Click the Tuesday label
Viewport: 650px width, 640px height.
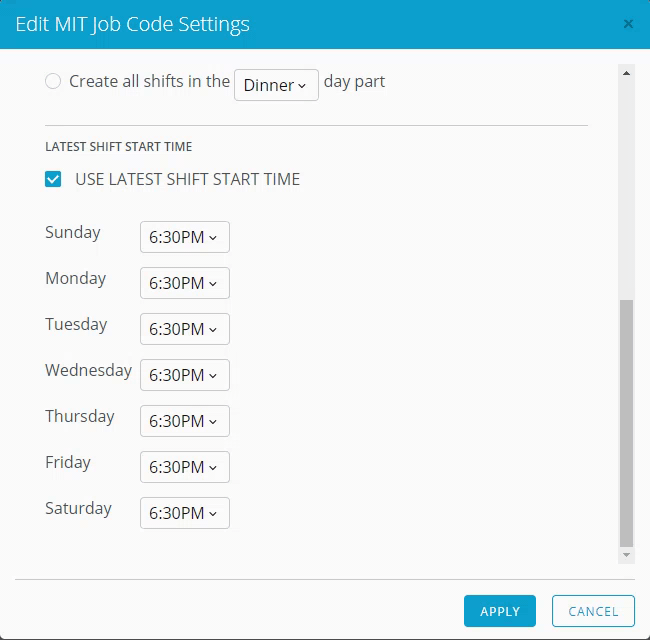(x=76, y=325)
